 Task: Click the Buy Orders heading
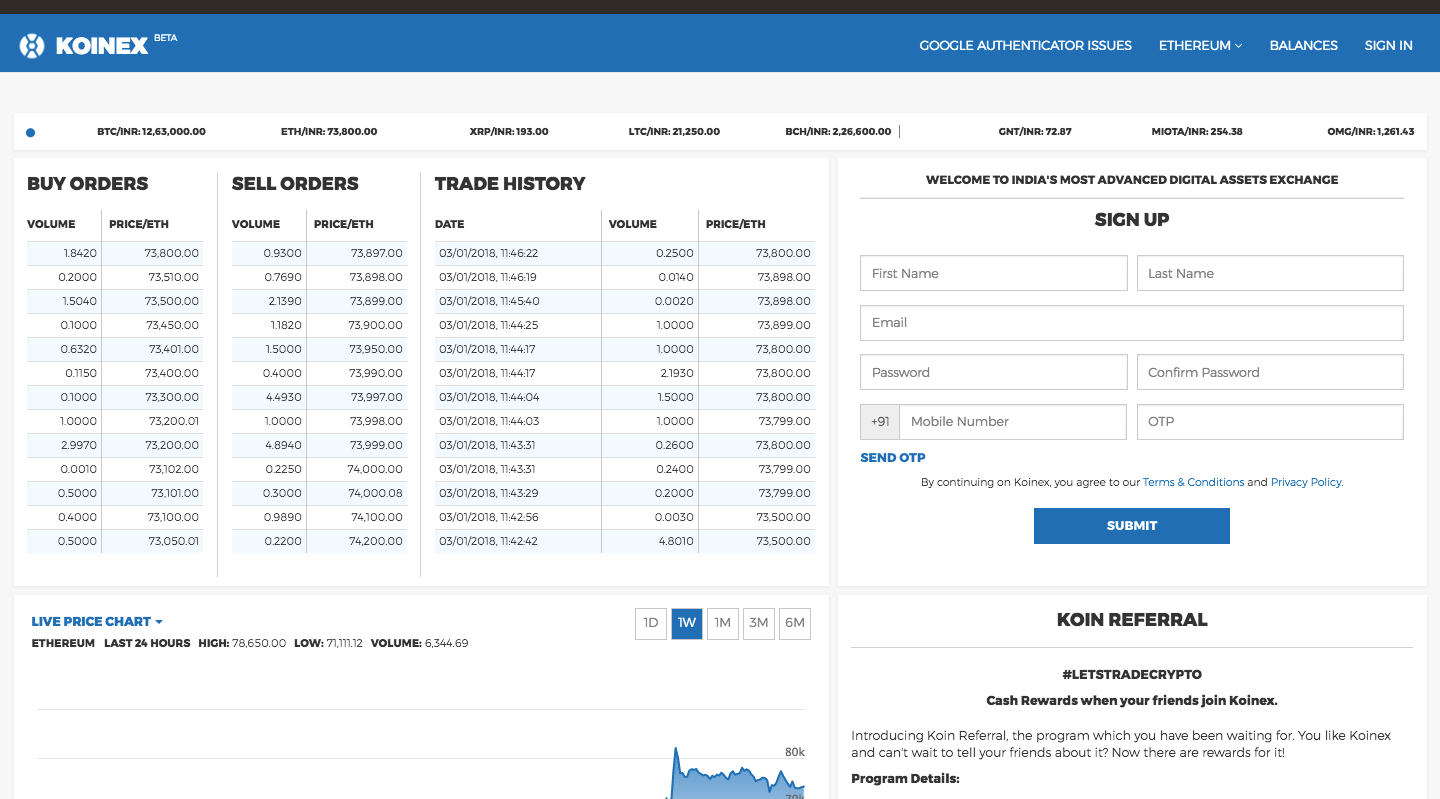coord(87,184)
